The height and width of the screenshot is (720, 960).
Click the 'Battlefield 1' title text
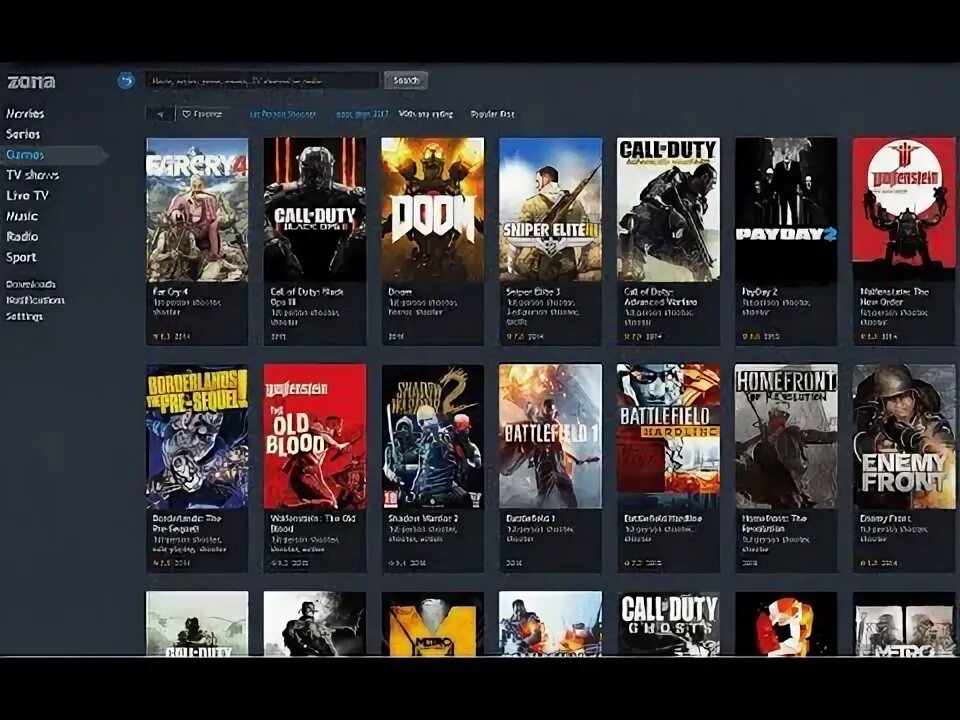[530, 519]
